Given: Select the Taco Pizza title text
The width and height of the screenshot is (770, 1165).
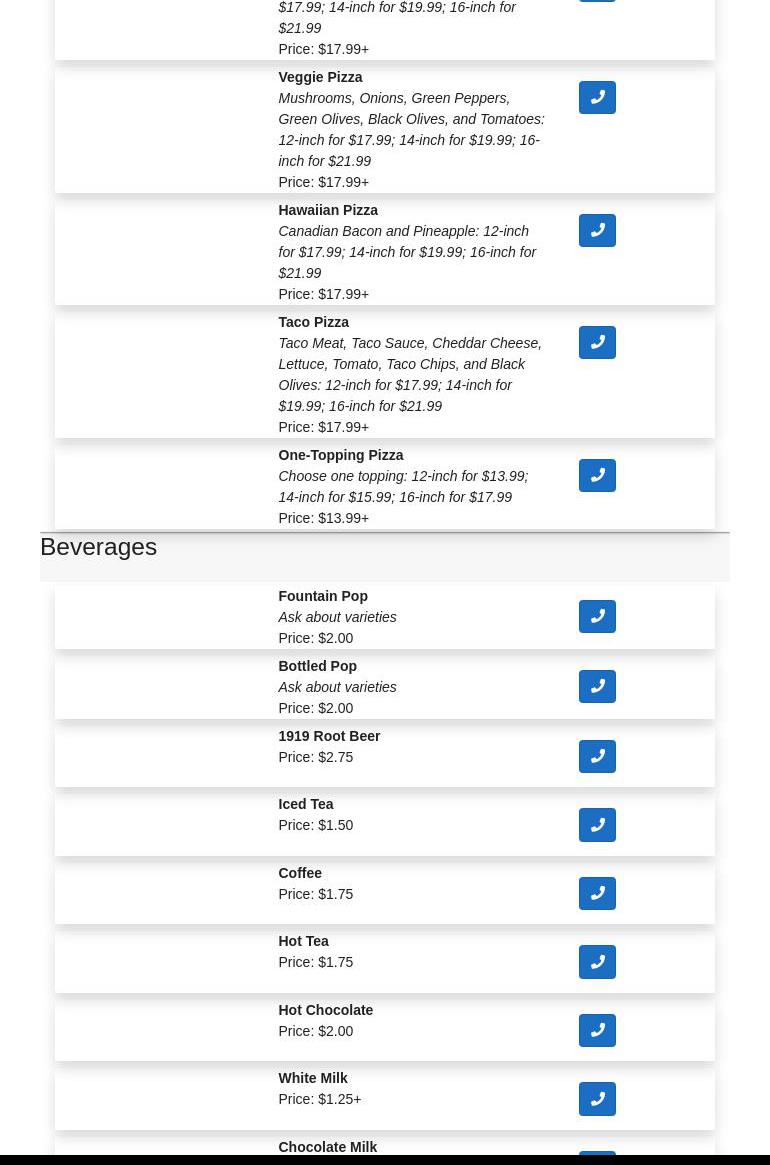Looking at the screenshot, I should click(x=313, y=322).
